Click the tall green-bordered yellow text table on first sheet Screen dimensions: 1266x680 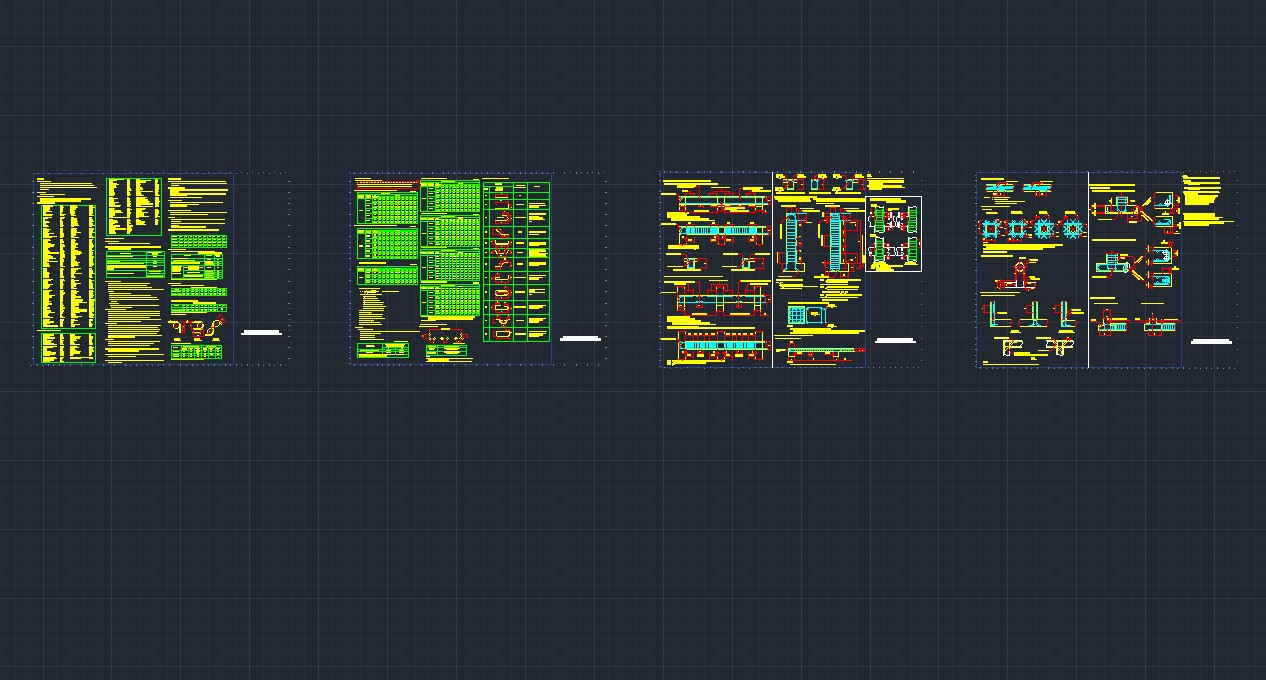pos(68,265)
